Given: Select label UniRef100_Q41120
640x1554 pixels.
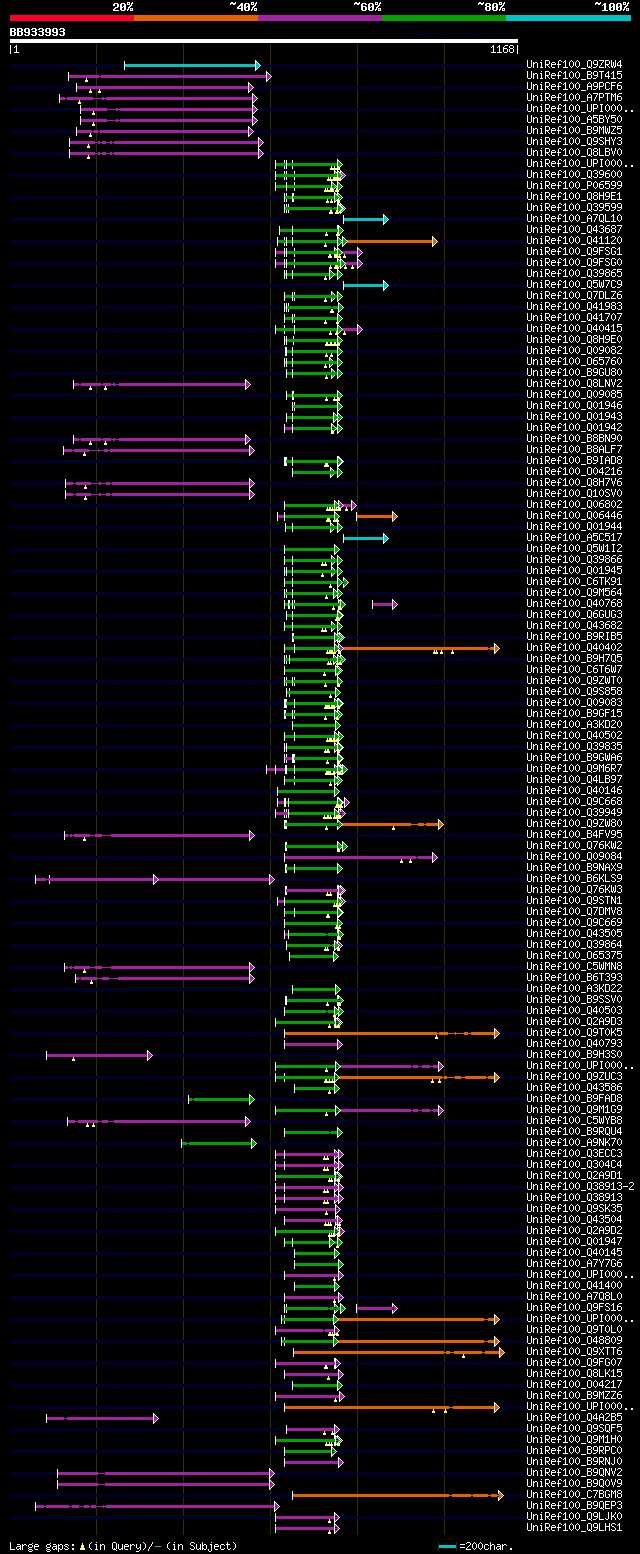Looking at the screenshot, I should pos(574,240).
